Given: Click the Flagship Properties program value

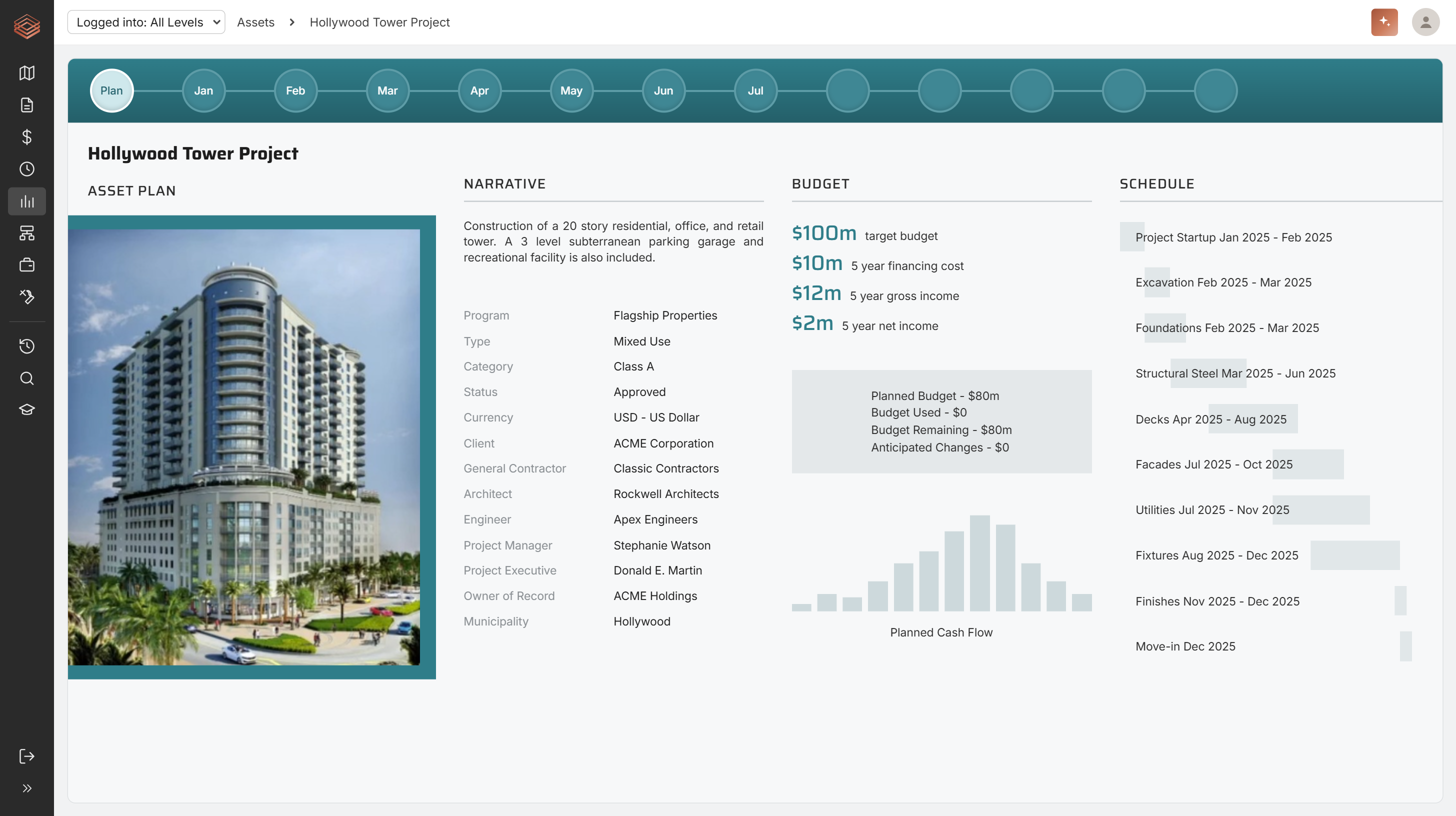Looking at the screenshot, I should tap(665, 315).
